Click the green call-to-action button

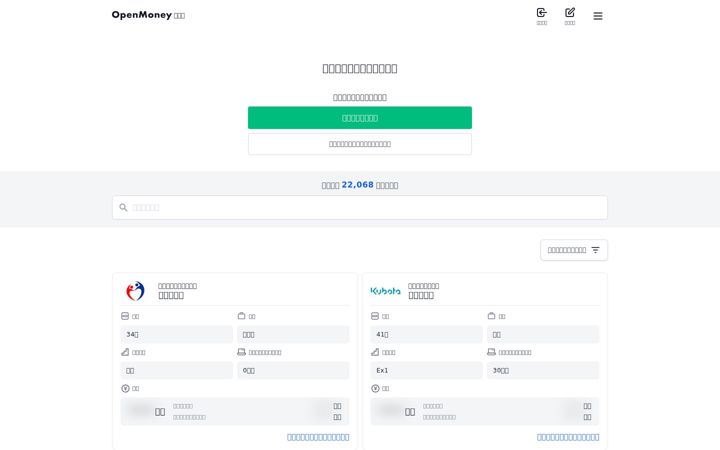coord(360,118)
